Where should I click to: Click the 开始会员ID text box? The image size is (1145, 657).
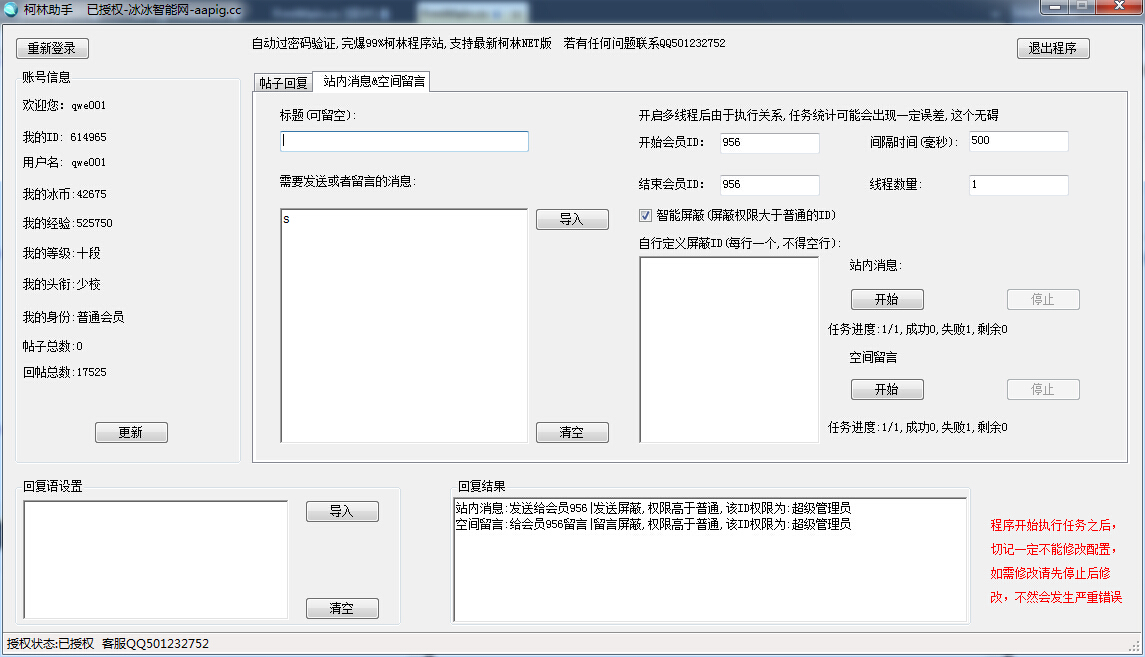point(768,143)
